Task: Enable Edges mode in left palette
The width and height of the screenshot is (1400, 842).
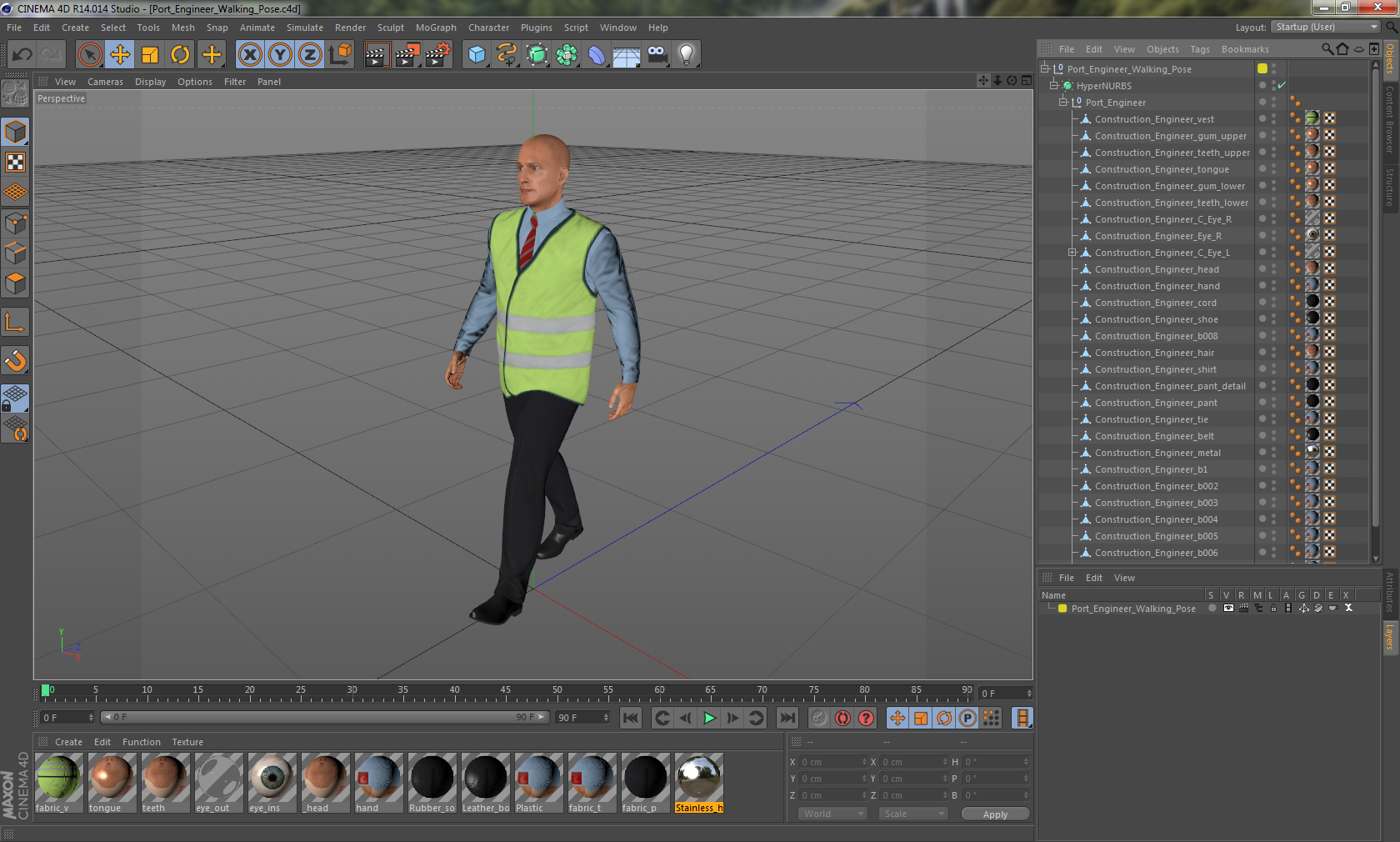Action: 15,253
